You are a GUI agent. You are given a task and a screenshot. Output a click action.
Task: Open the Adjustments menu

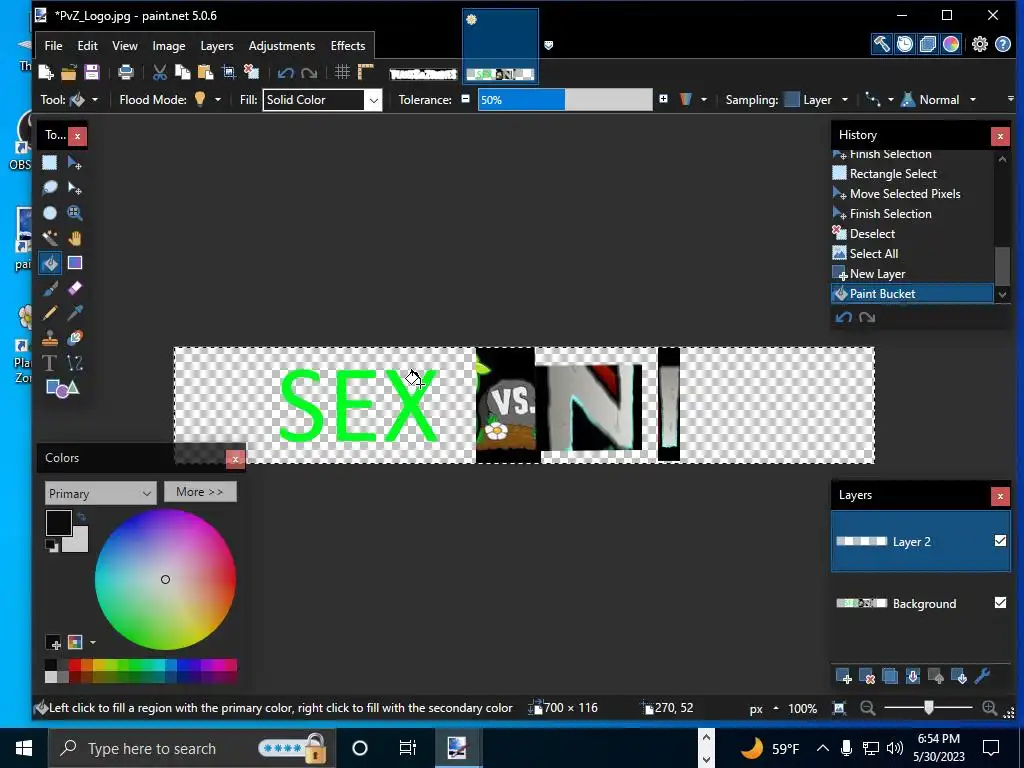pyautogui.click(x=281, y=46)
